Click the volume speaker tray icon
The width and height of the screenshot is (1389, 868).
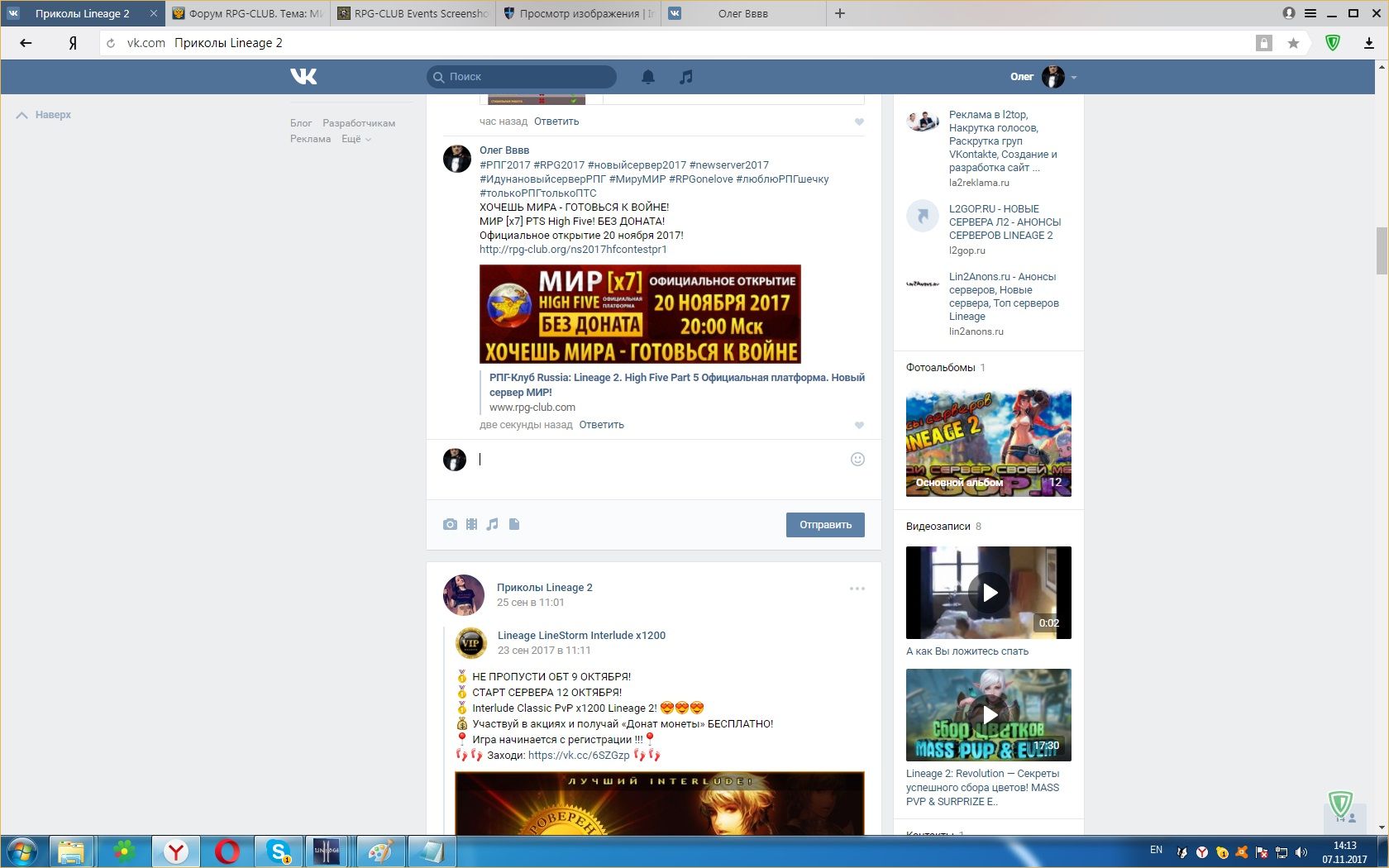tap(1301, 851)
